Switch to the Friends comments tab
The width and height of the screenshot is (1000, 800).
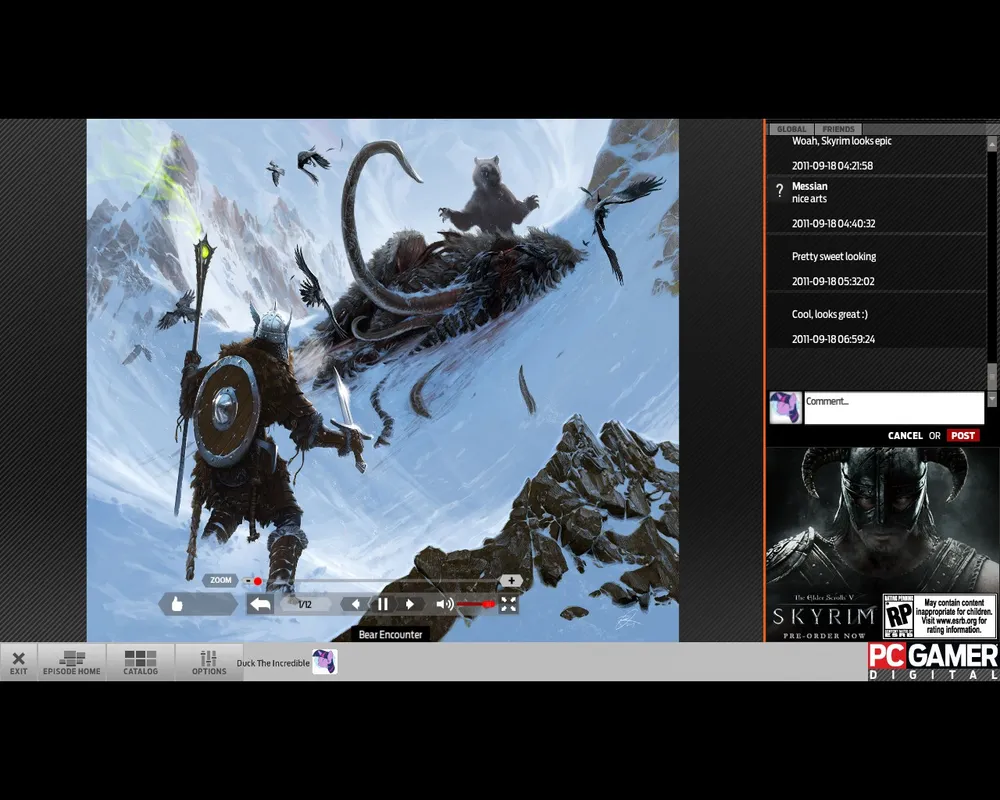(838, 129)
